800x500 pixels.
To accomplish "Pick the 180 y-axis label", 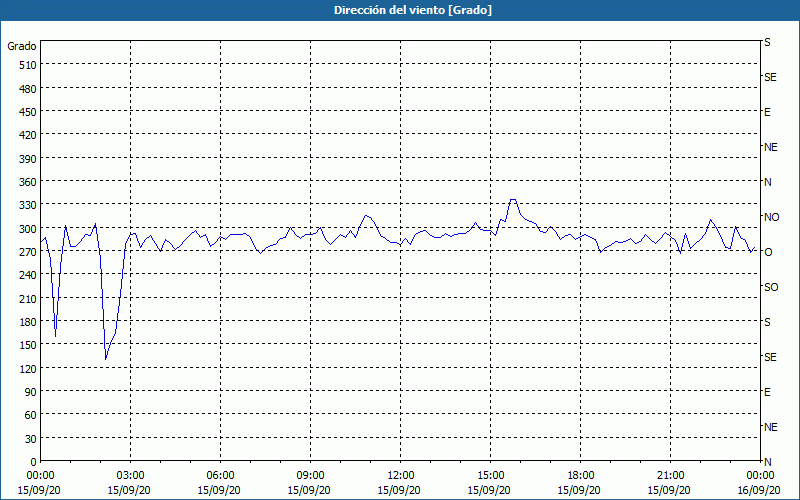I will point(28,322).
